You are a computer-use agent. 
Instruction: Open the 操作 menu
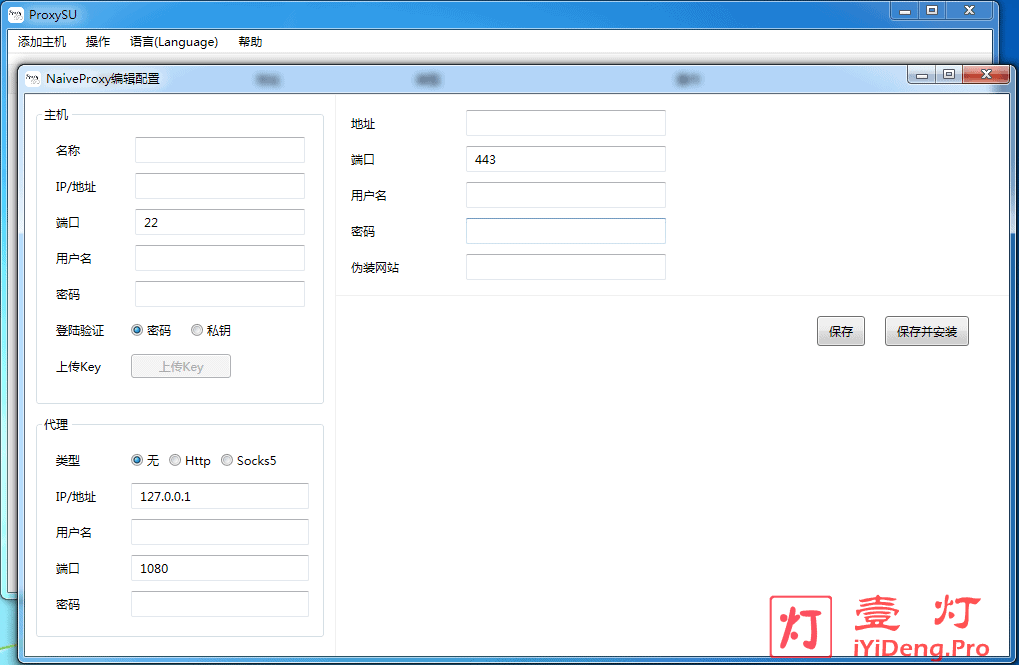click(x=98, y=42)
